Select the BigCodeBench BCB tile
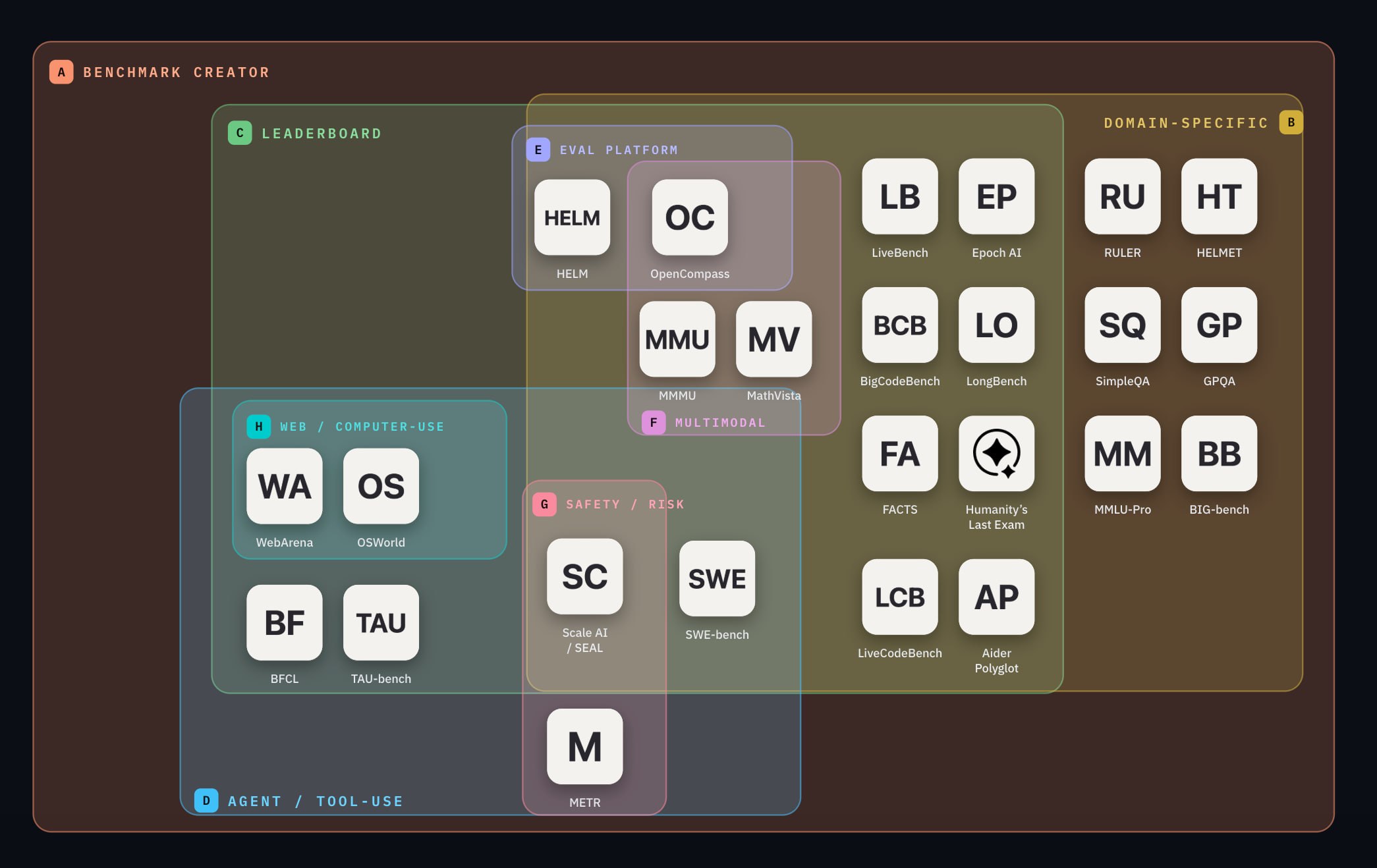 [x=900, y=325]
